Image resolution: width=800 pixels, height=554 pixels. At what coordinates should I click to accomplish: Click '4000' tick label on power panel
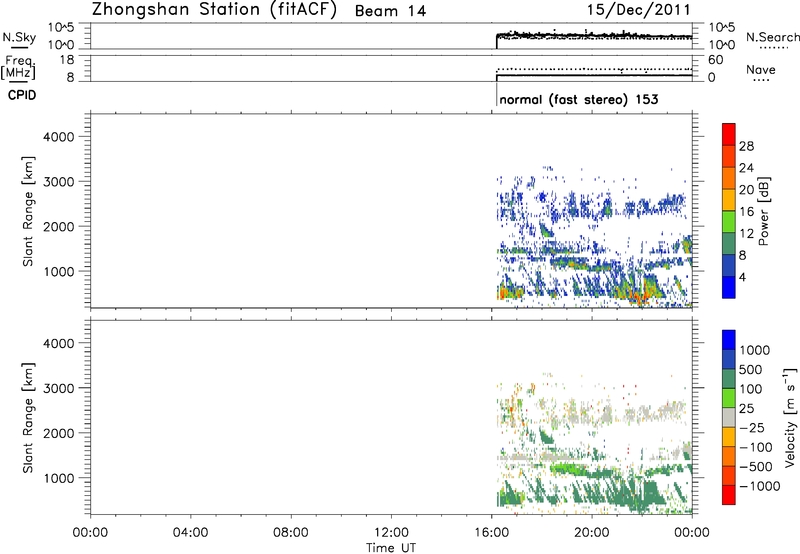[59, 137]
